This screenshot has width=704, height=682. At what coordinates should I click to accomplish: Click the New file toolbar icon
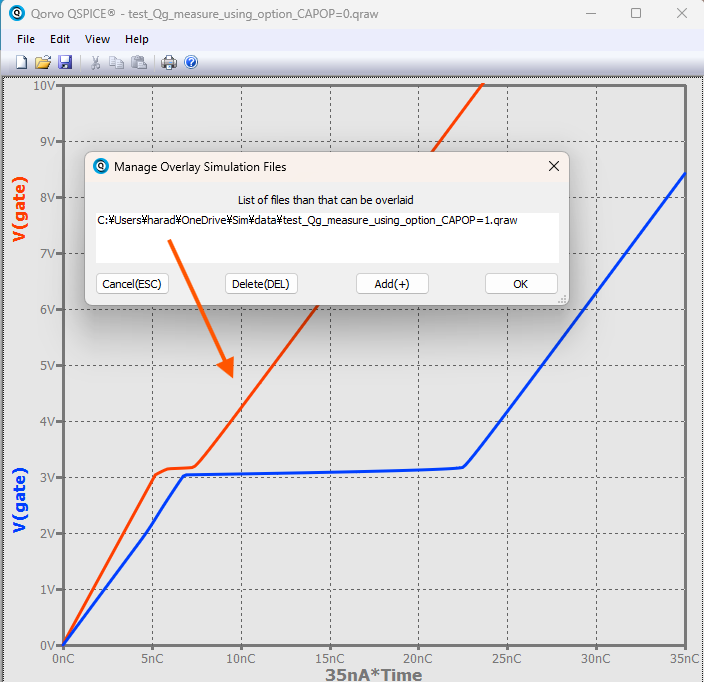[21, 62]
